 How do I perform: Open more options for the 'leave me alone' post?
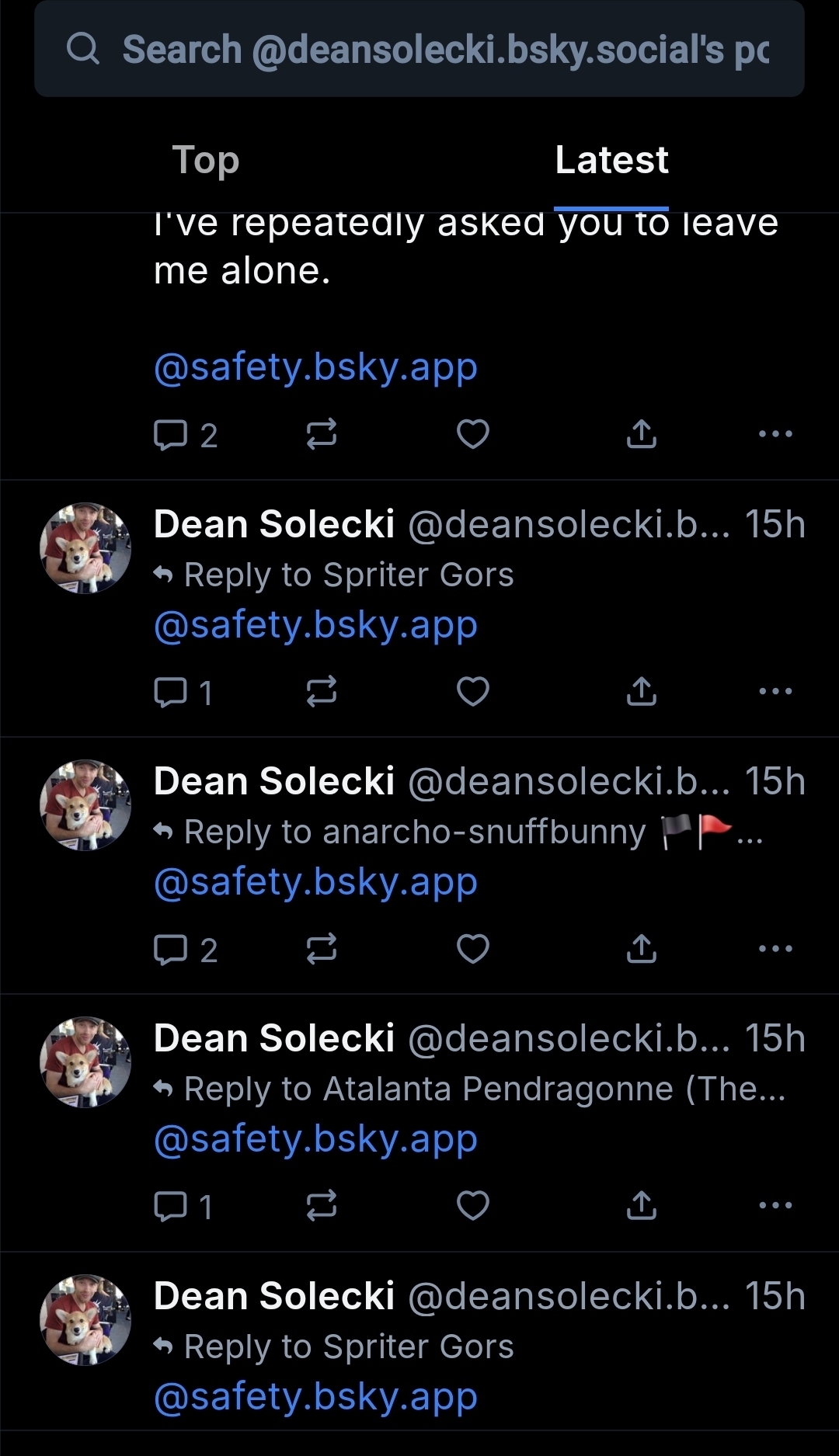tap(775, 434)
